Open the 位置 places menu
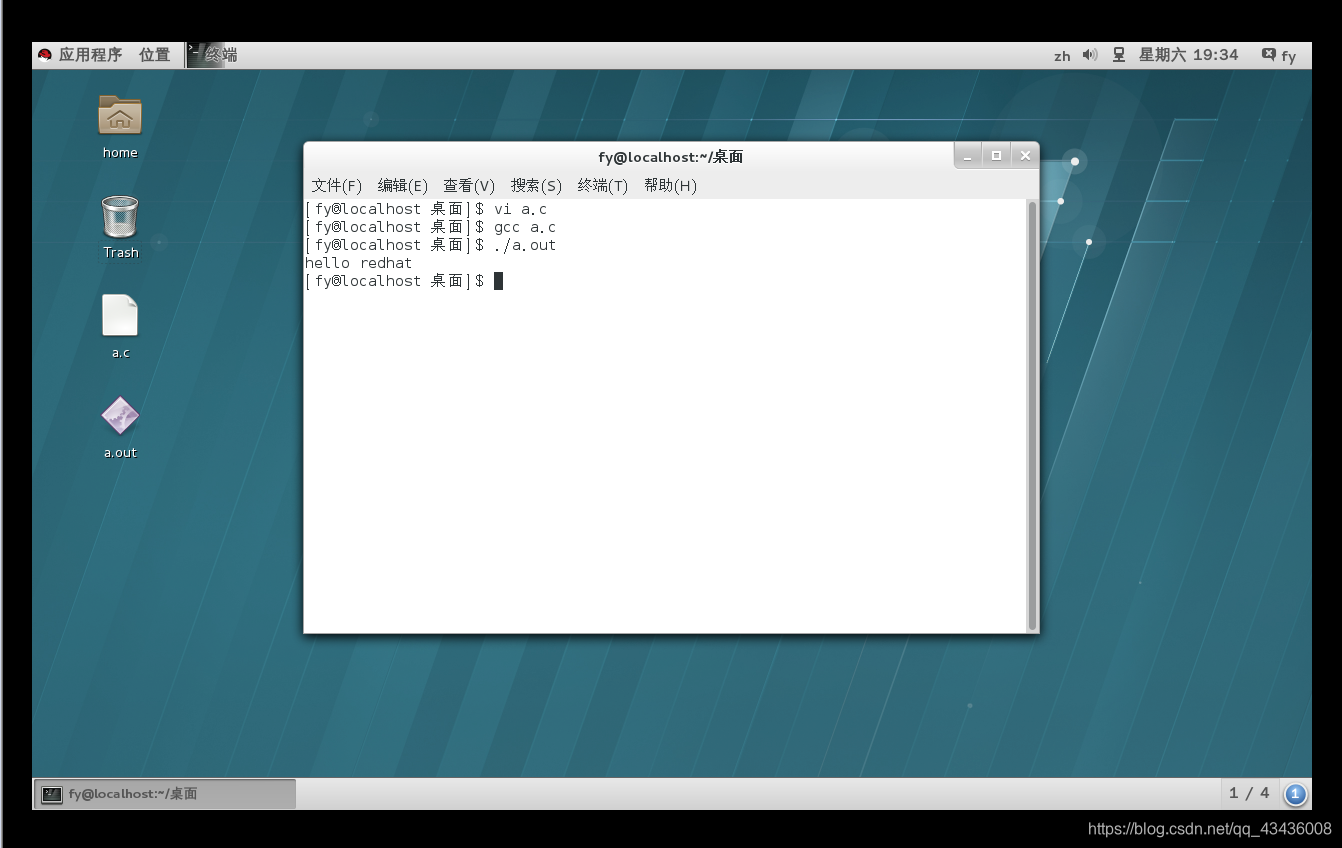 [x=155, y=55]
